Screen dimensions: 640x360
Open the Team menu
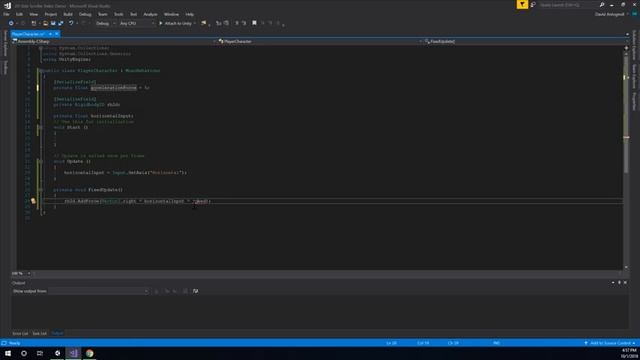pyautogui.click(x=102, y=14)
